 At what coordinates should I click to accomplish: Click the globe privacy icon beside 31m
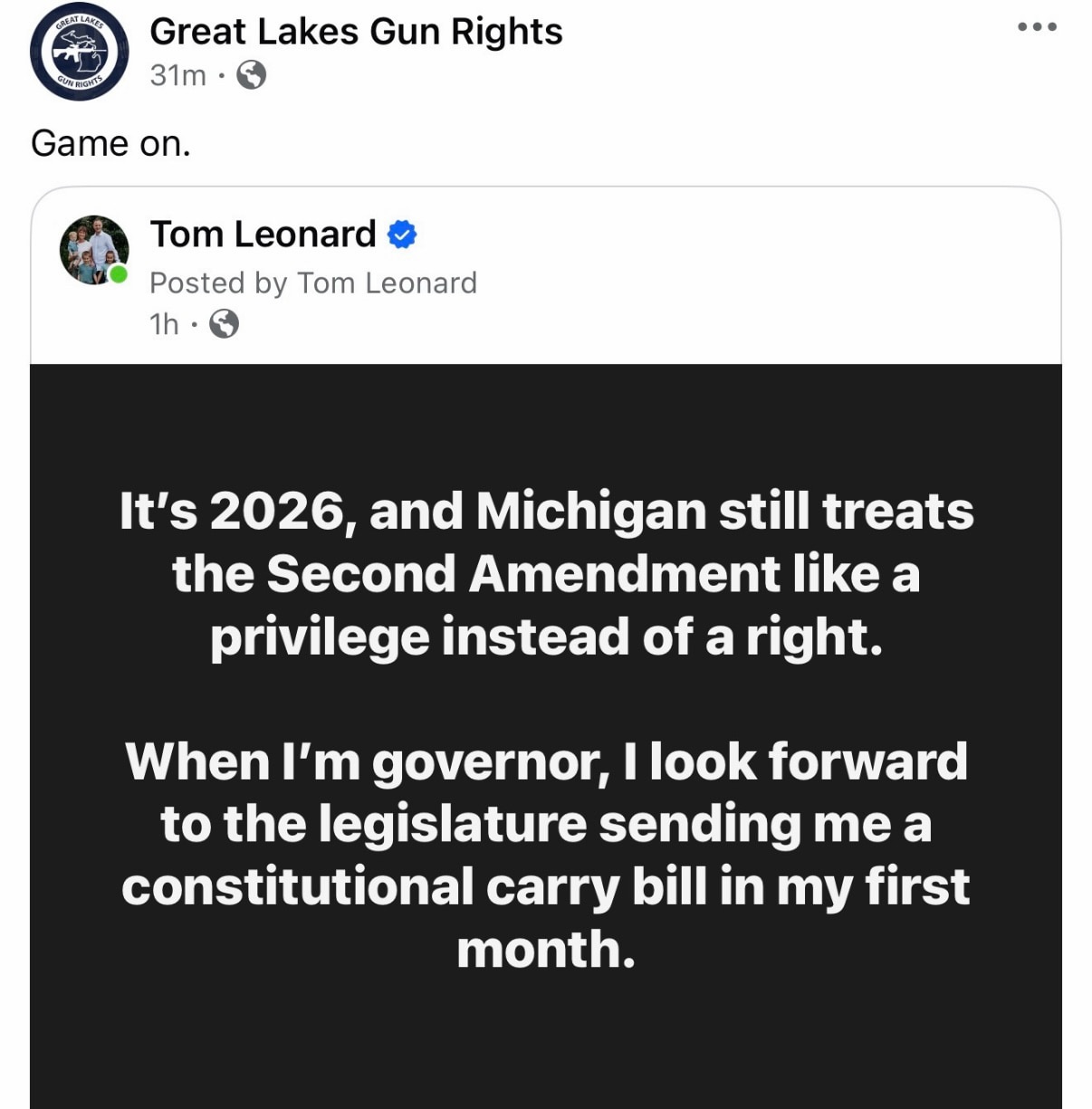(x=251, y=75)
